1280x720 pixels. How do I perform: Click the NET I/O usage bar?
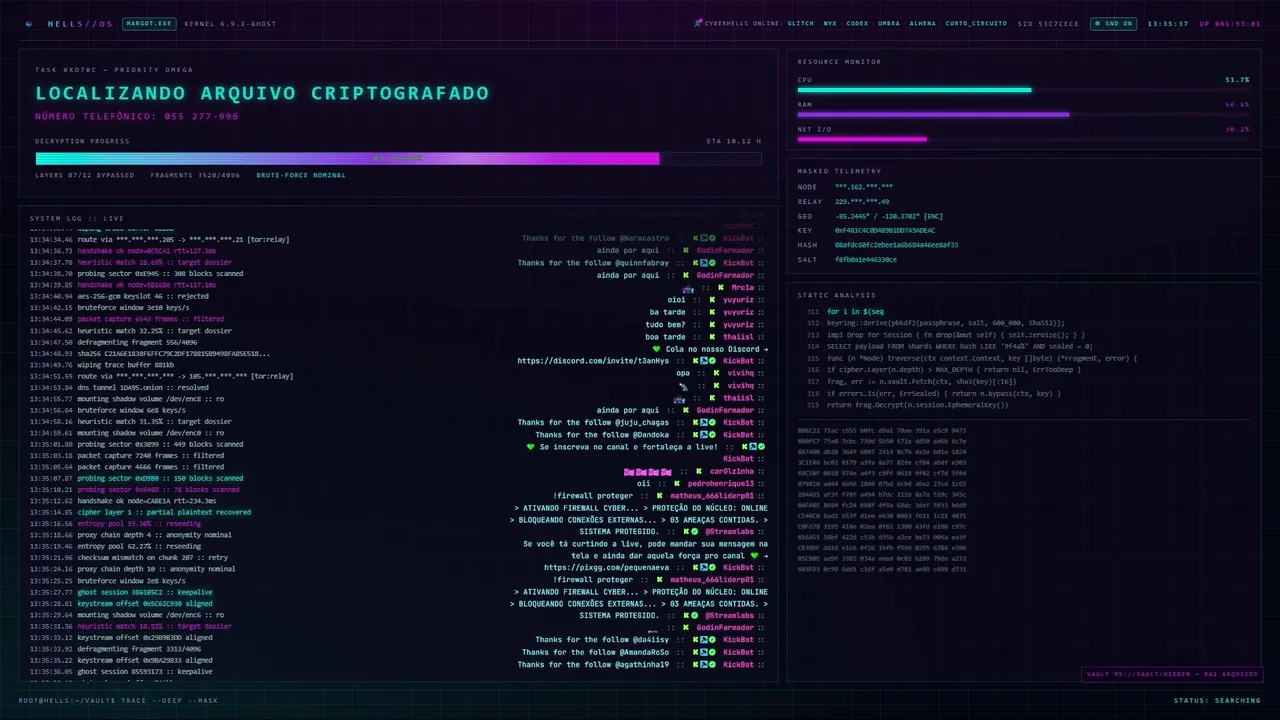point(1023,139)
